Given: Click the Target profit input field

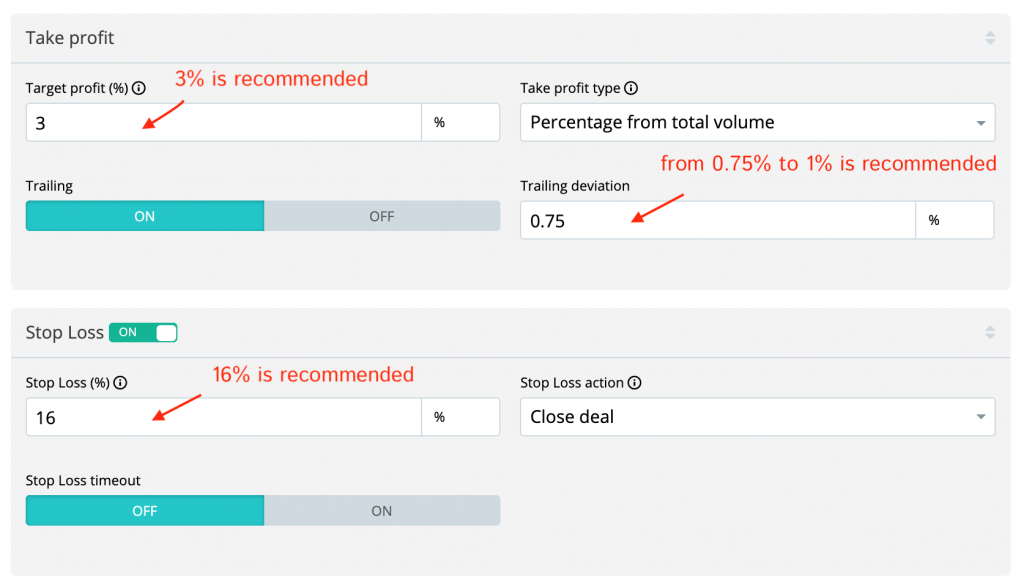Looking at the screenshot, I should click(223, 123).
